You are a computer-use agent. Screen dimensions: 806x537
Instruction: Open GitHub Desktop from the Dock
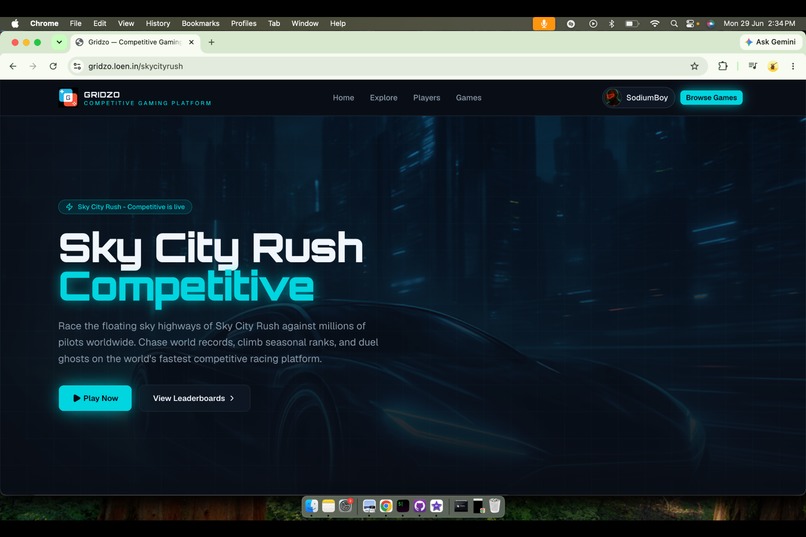pos(419,506)
